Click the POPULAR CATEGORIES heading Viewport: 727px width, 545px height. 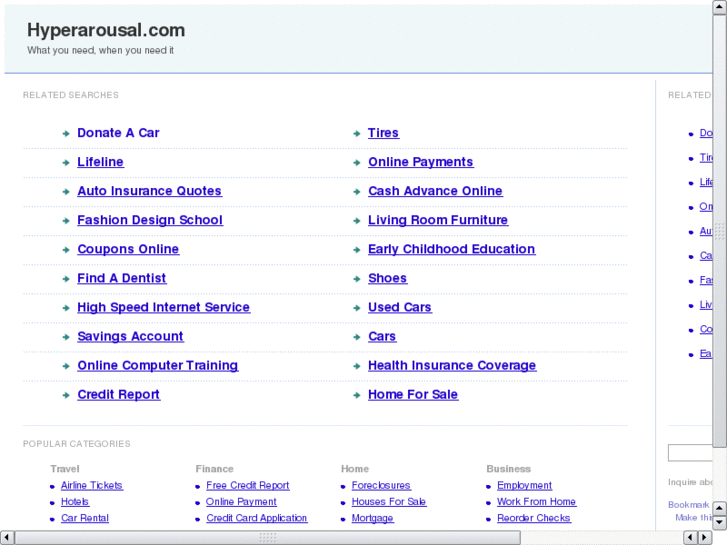77,444
